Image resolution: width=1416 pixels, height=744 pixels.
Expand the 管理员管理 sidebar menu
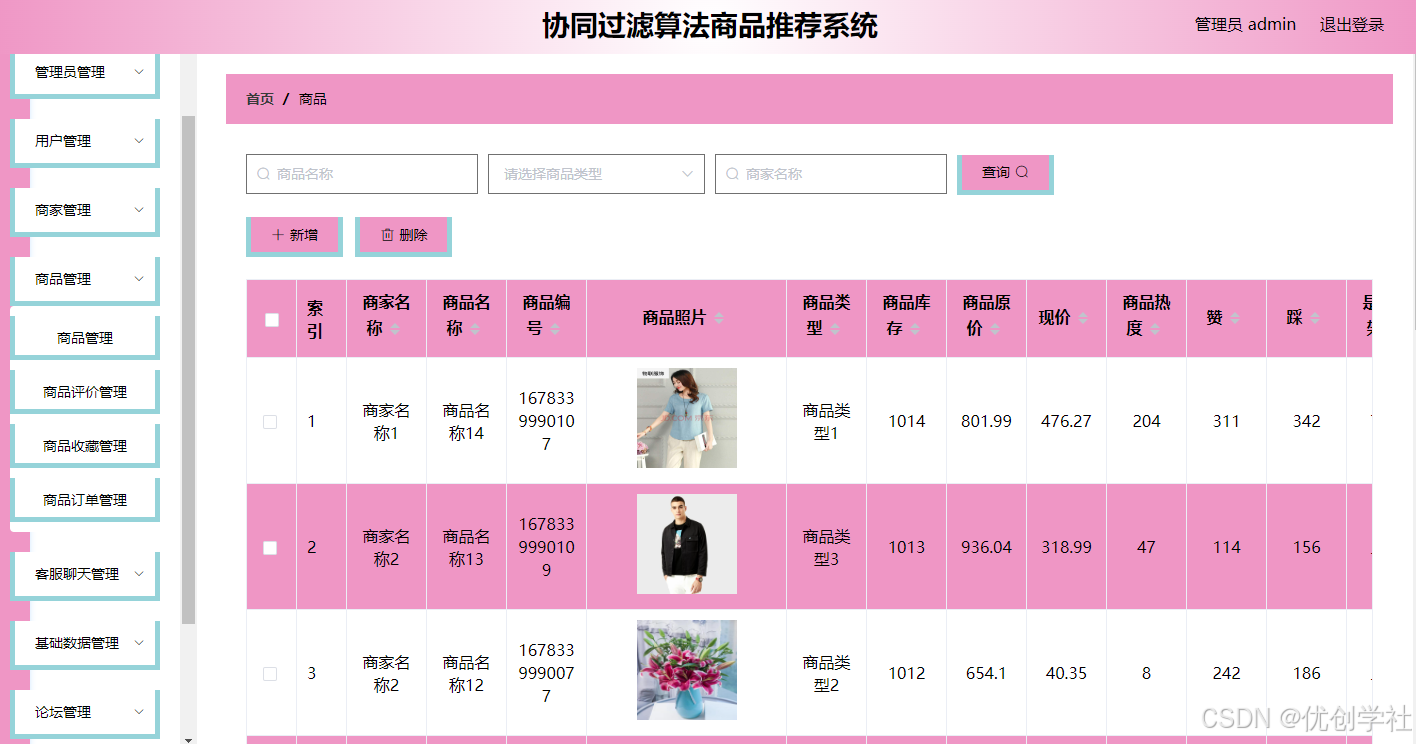point(85,72)
